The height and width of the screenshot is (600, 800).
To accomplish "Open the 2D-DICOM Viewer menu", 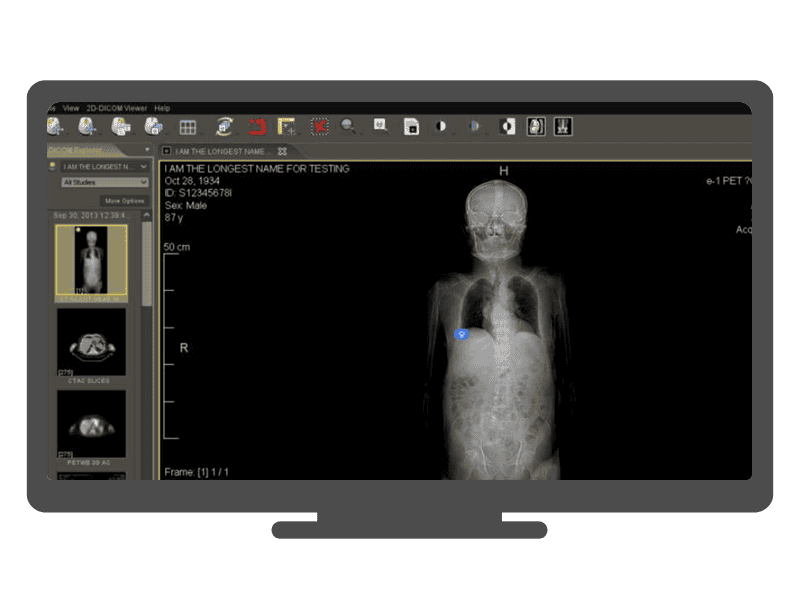I will 116,108.
